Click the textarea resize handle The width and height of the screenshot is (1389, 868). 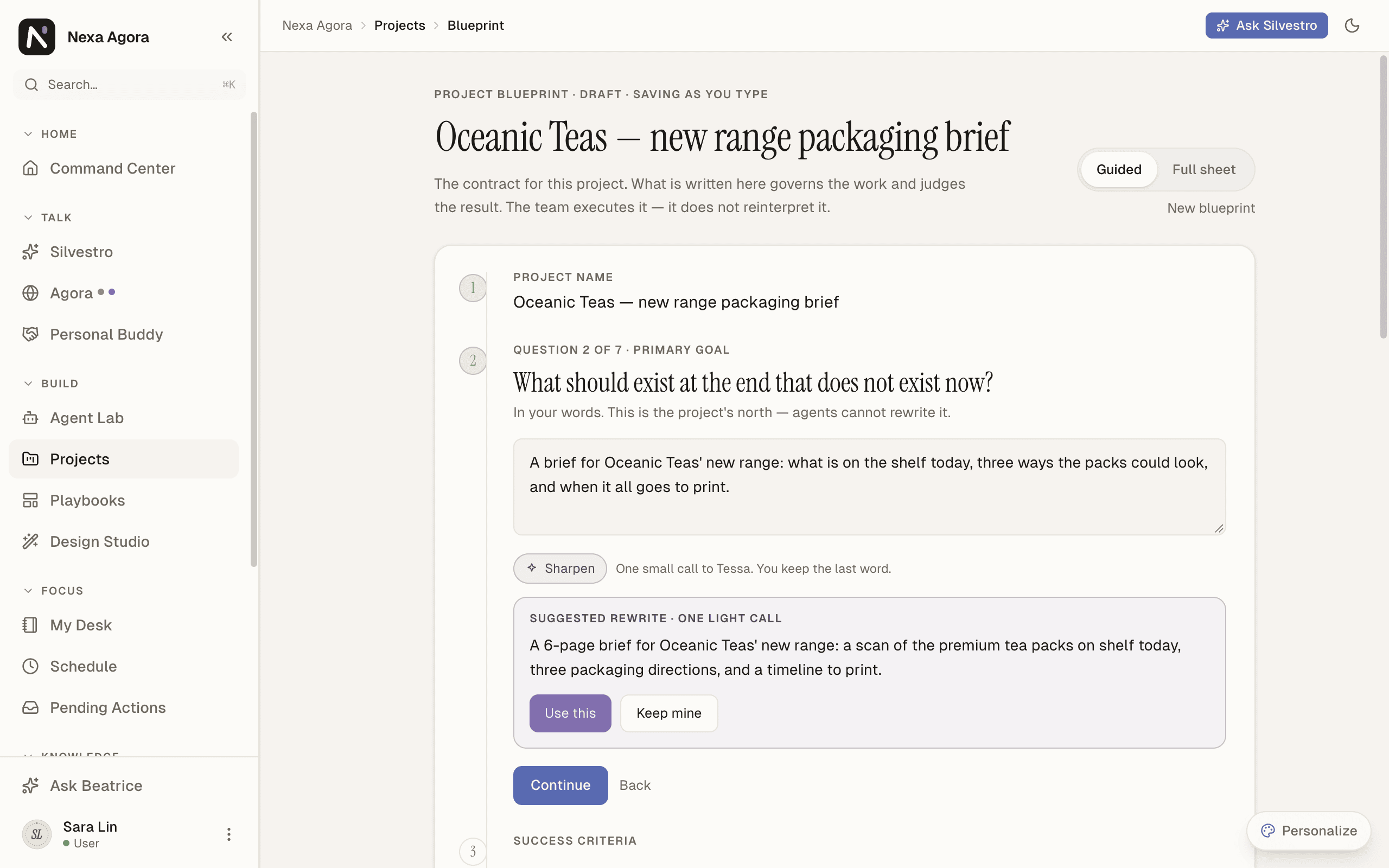pos(1219,528)
